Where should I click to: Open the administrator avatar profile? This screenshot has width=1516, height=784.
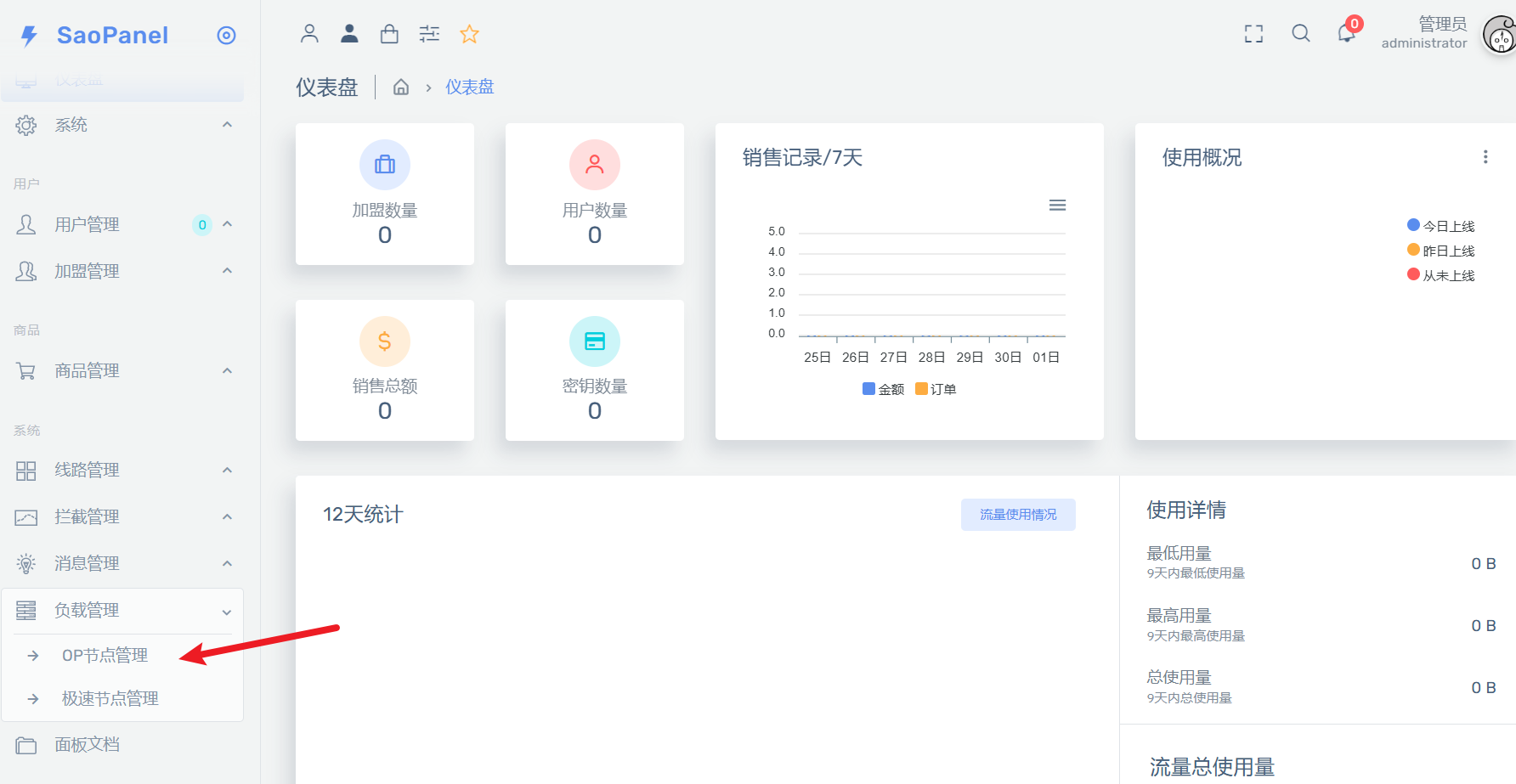point(1500,36)
